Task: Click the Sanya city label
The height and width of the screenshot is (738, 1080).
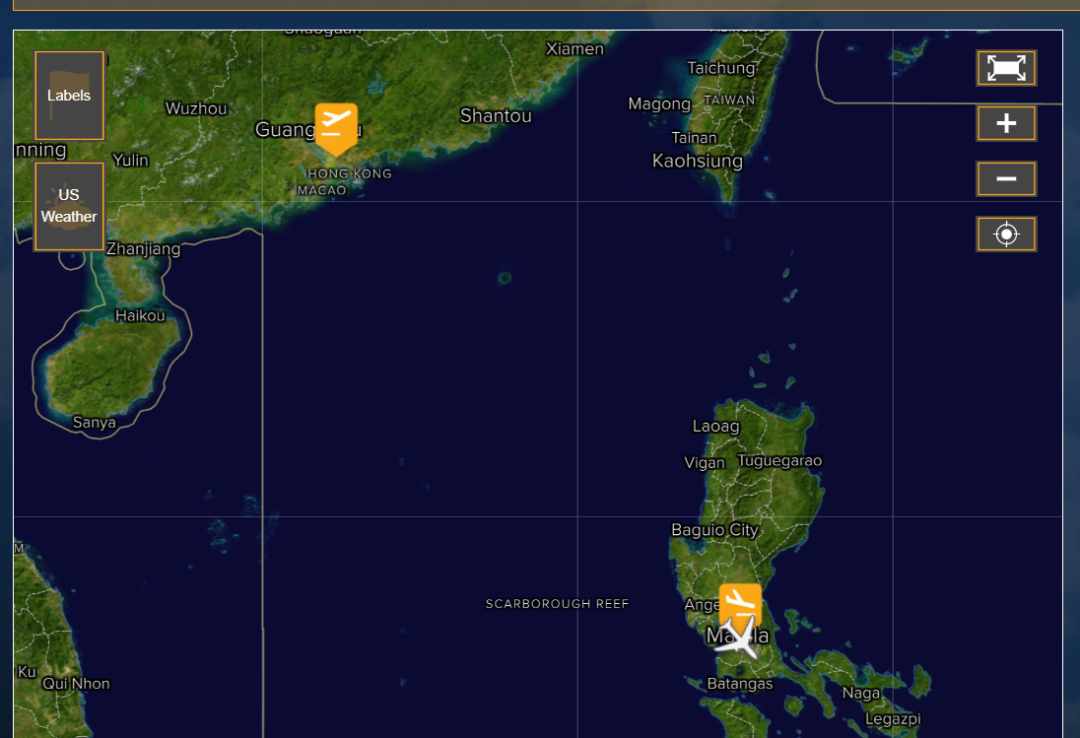Action: click(x=94, y=422)
